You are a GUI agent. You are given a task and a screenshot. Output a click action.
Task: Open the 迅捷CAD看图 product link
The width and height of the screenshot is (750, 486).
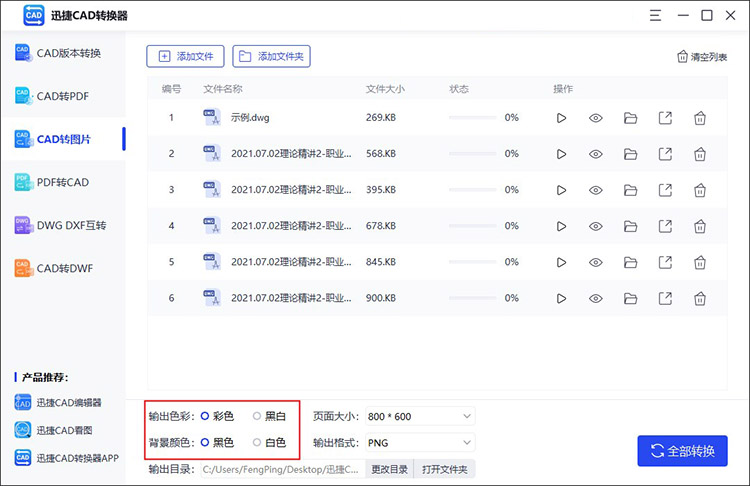pos(54,430)
